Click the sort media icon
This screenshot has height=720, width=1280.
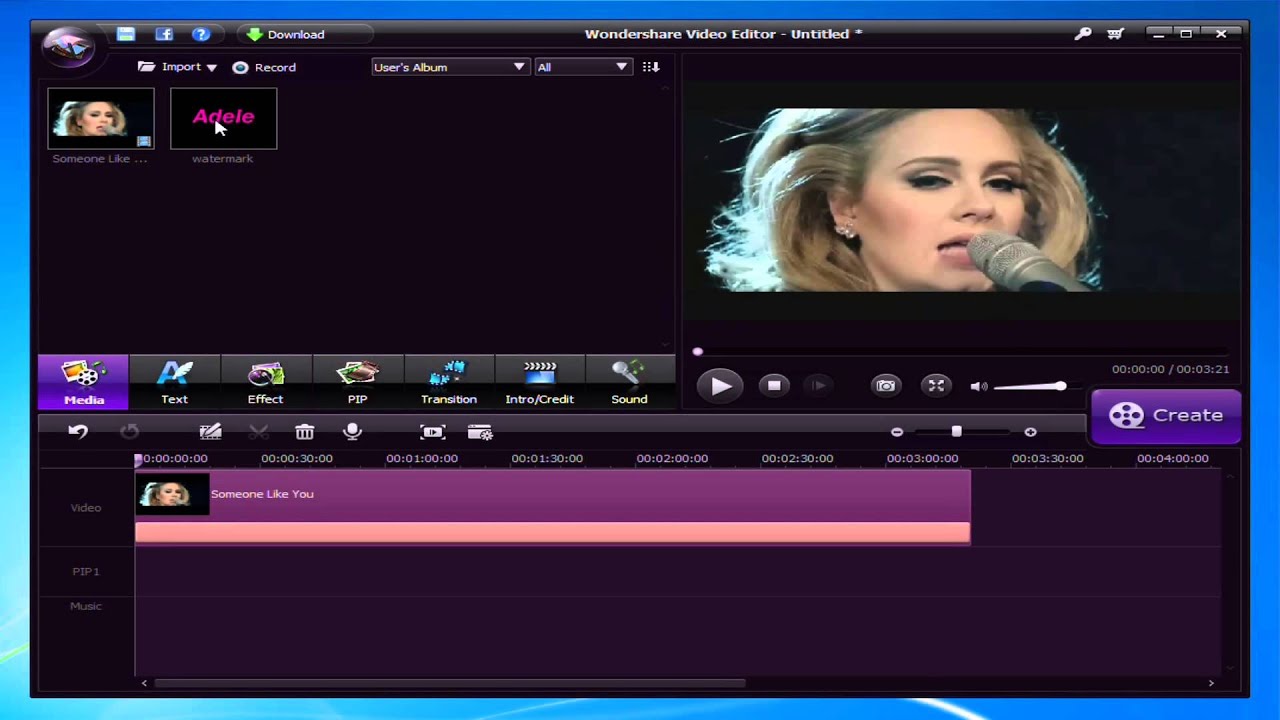pyautogui.click(x=651, y=67)
